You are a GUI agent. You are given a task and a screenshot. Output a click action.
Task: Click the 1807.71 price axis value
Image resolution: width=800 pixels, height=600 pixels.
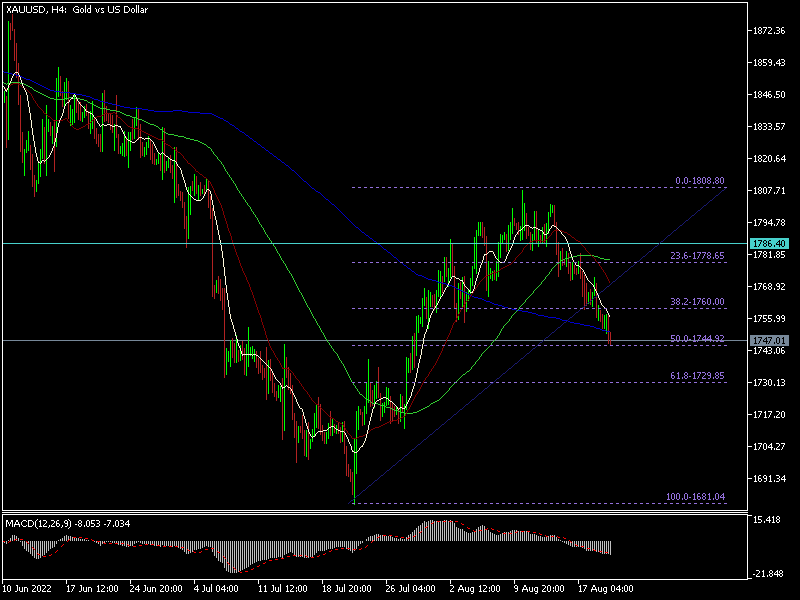pyautogui.click(x=769, y=190)
